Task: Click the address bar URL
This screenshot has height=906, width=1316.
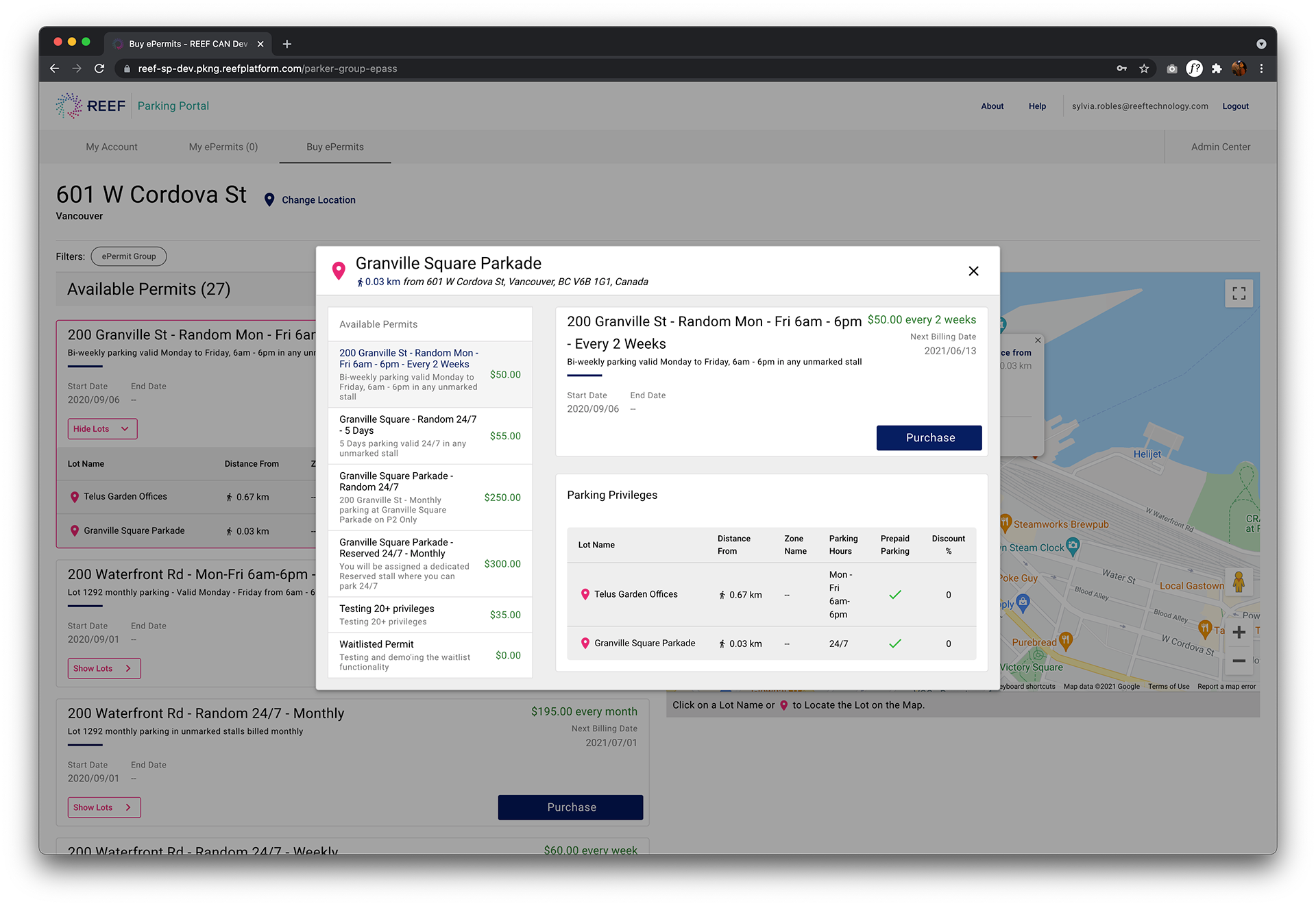Action: tap(267, 69)
